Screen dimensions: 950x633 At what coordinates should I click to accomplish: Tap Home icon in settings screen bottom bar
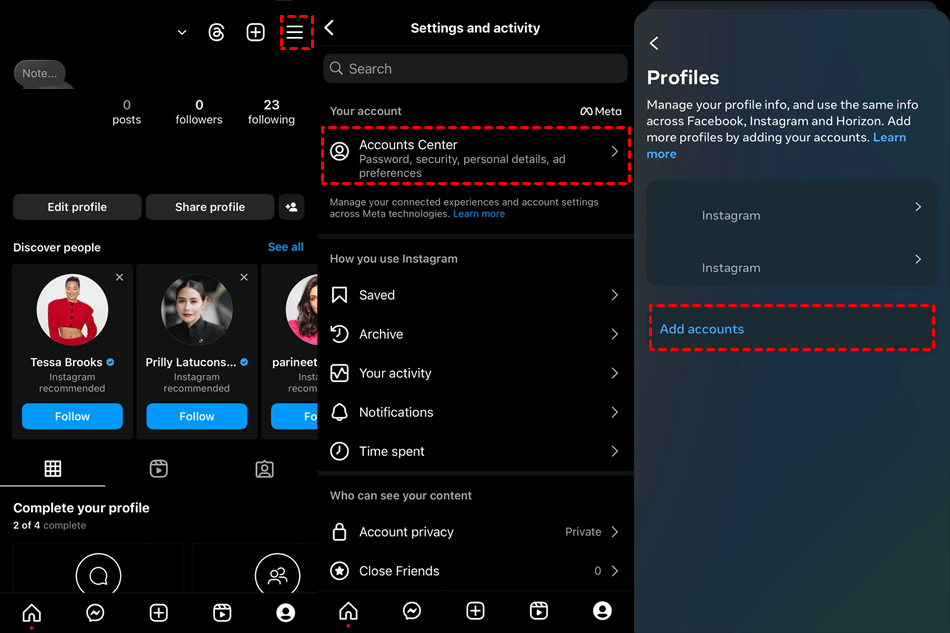click(348, 611)
